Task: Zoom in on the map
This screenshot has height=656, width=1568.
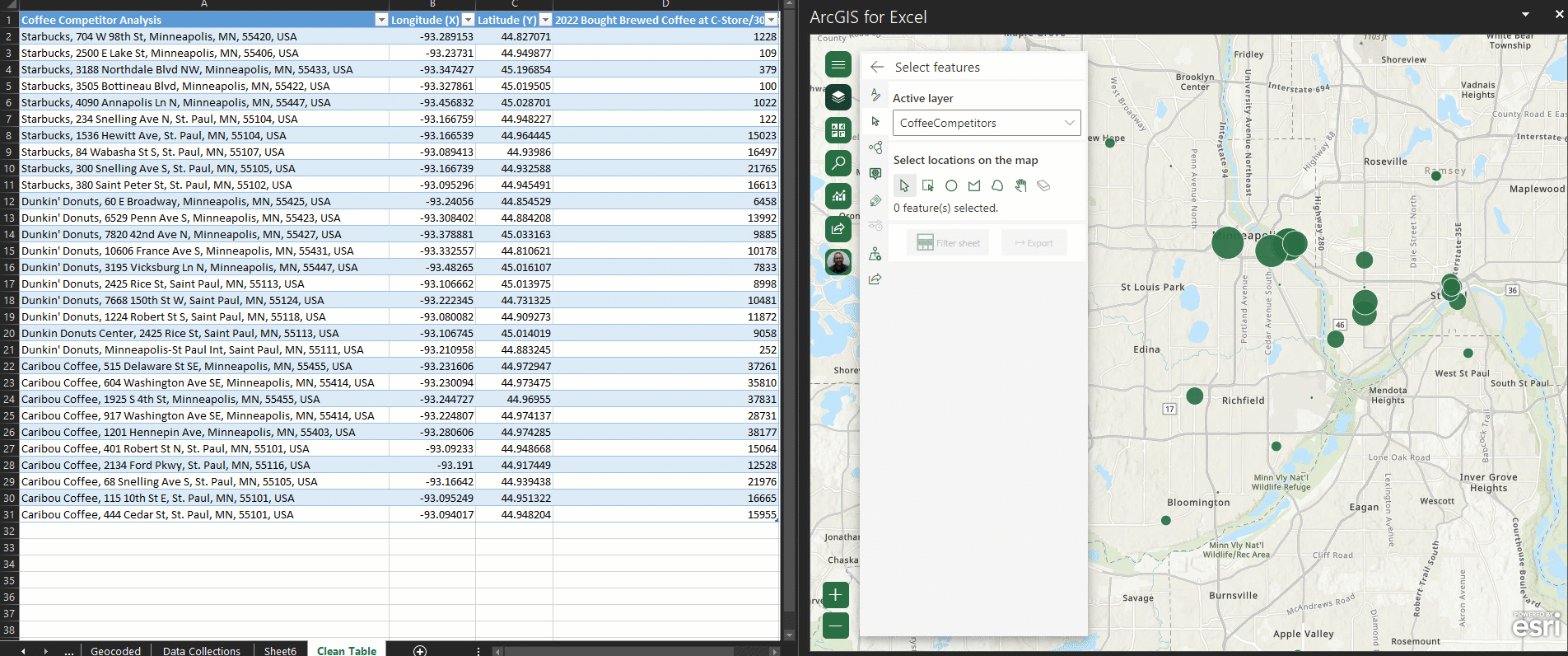Action: (836, 595)
